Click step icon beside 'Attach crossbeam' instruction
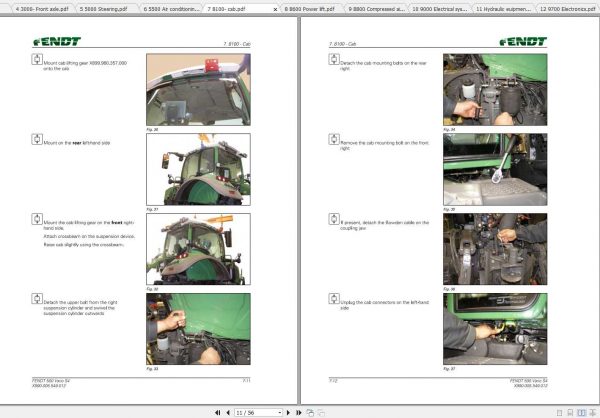The width and height of the screenshot is (600, 418). point(37,219)
